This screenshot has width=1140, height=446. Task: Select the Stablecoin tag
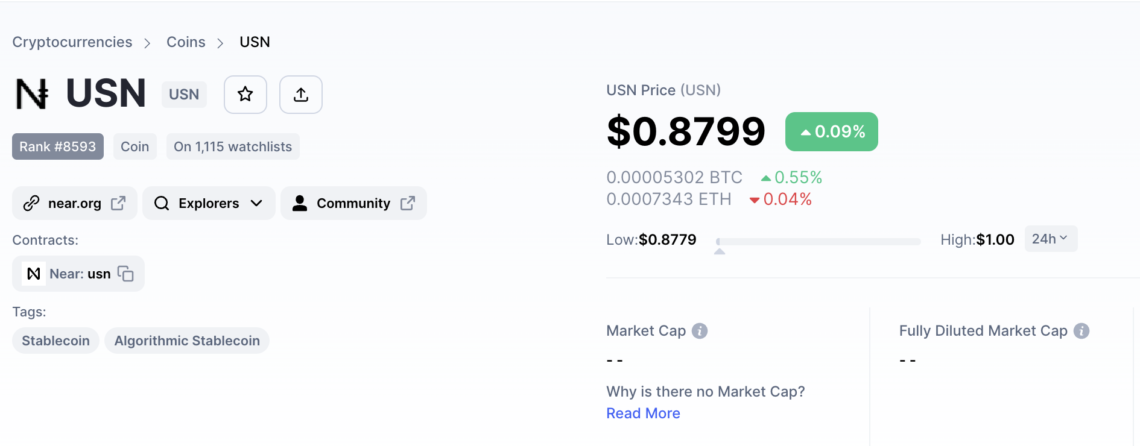coord(56,341)
